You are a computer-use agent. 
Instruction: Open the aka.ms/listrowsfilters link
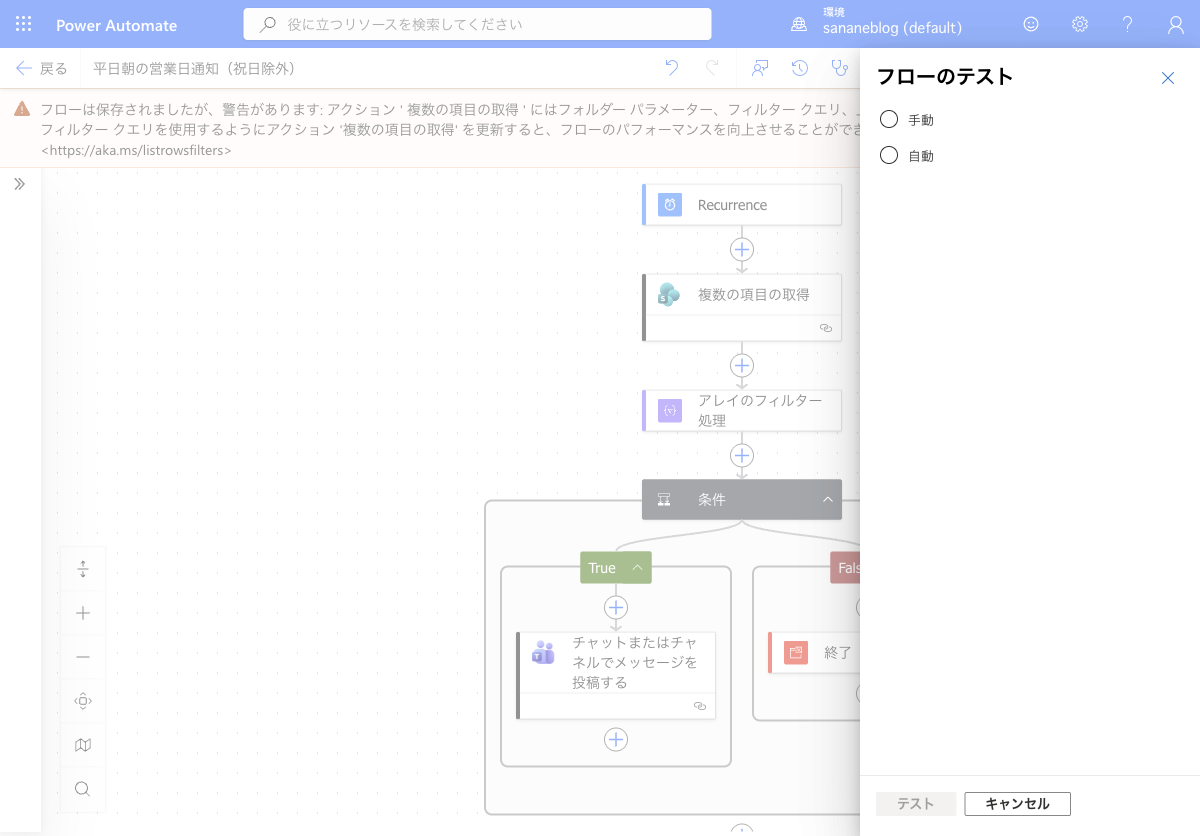[x=137, y=150]
